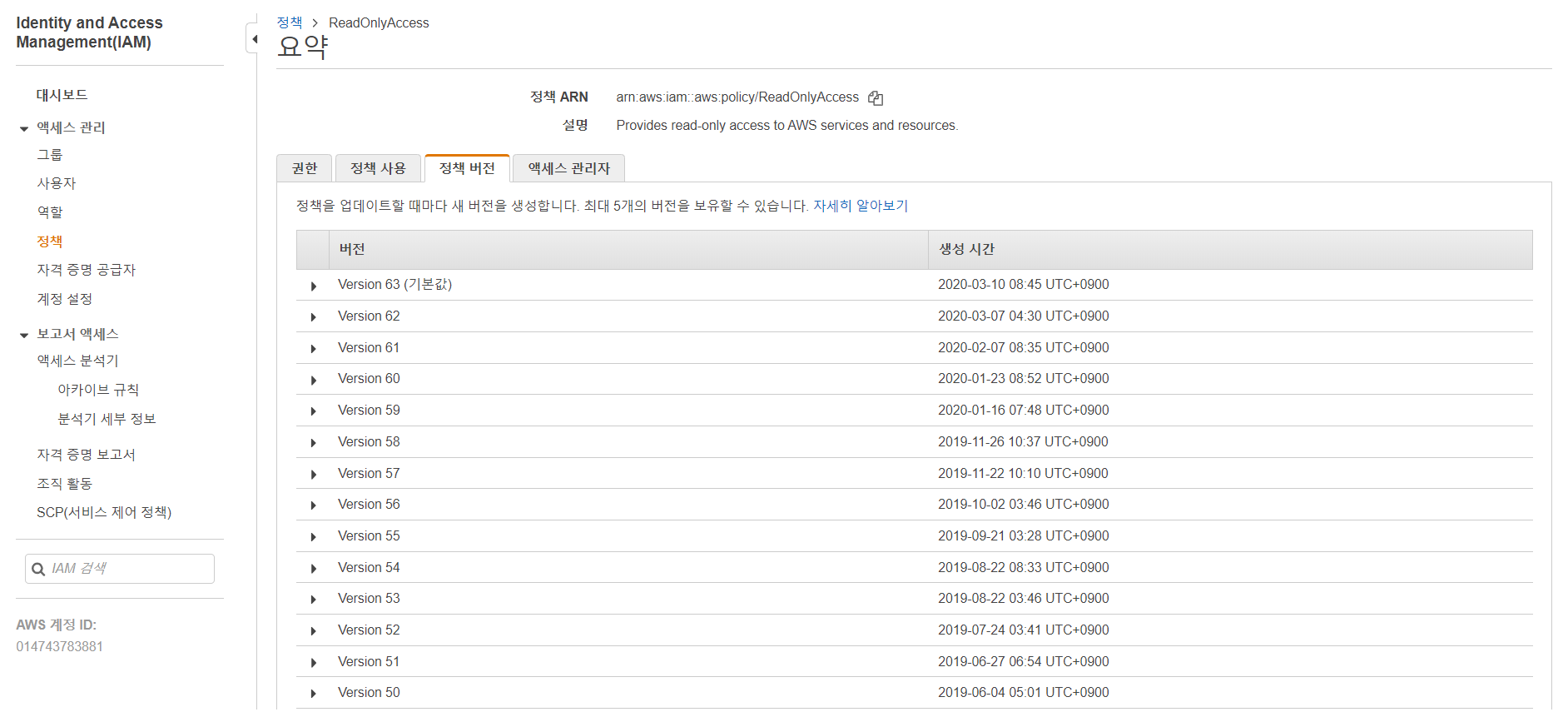The height and width of the screenshot is (712, 1568).
Task: Click the IAM search magnifier icon
Action: click(x=38, y=570)
